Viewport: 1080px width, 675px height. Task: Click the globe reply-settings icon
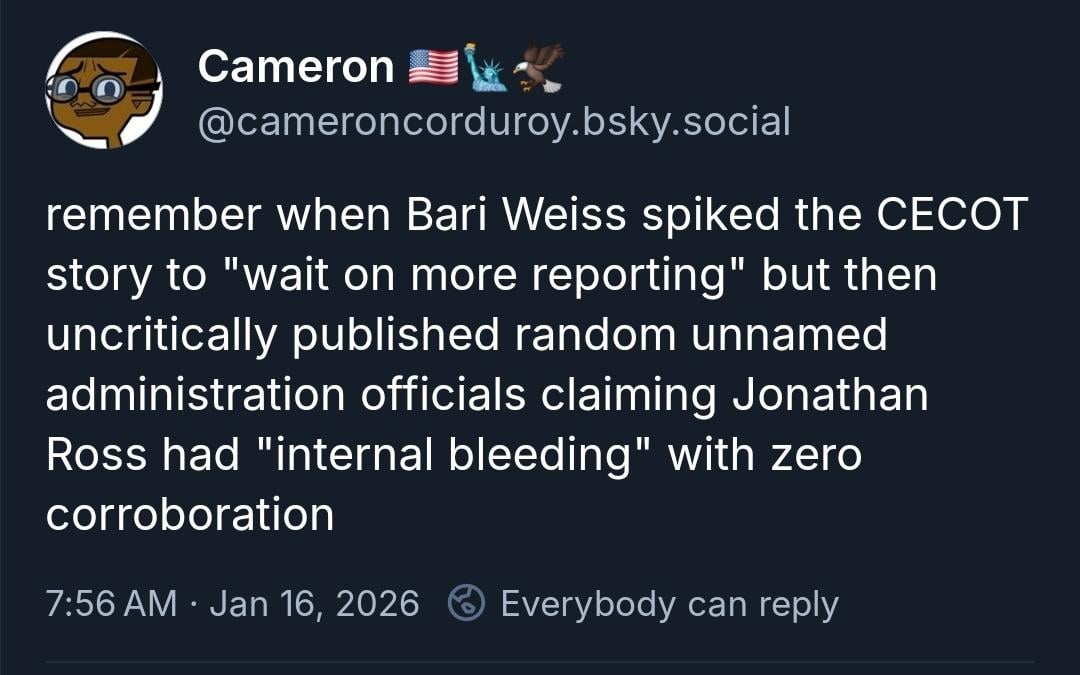[x=466, y=604]
